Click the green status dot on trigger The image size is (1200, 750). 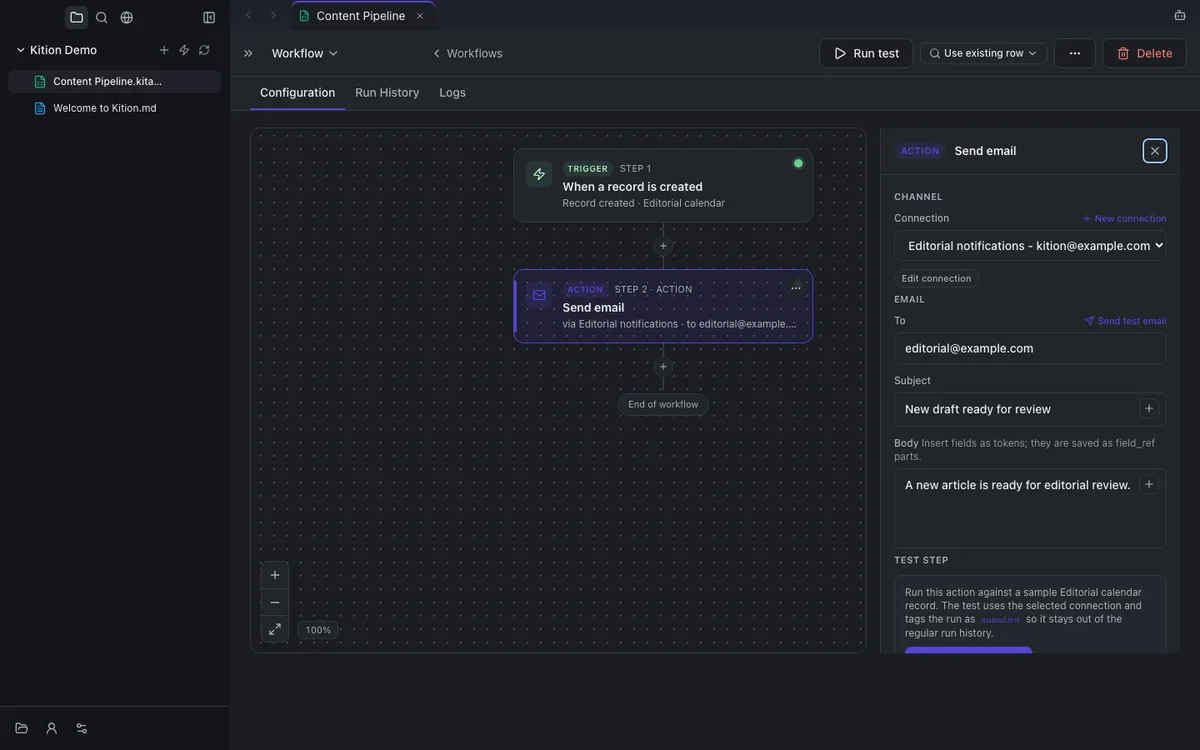click(x=798, y=163)
